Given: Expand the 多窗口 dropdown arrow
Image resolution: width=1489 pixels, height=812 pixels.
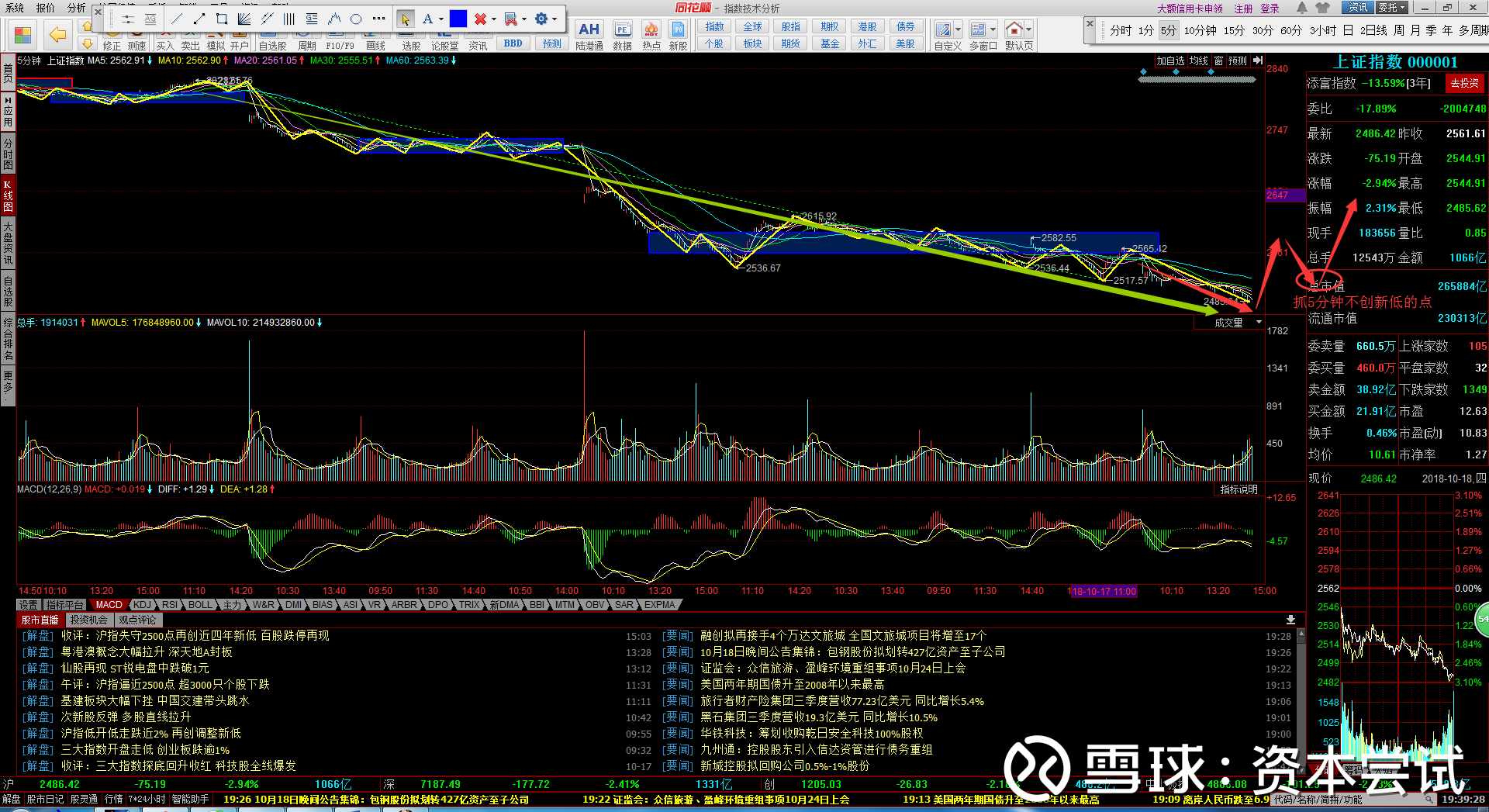Looking at the screenshot, I should [x=993, y=29].
